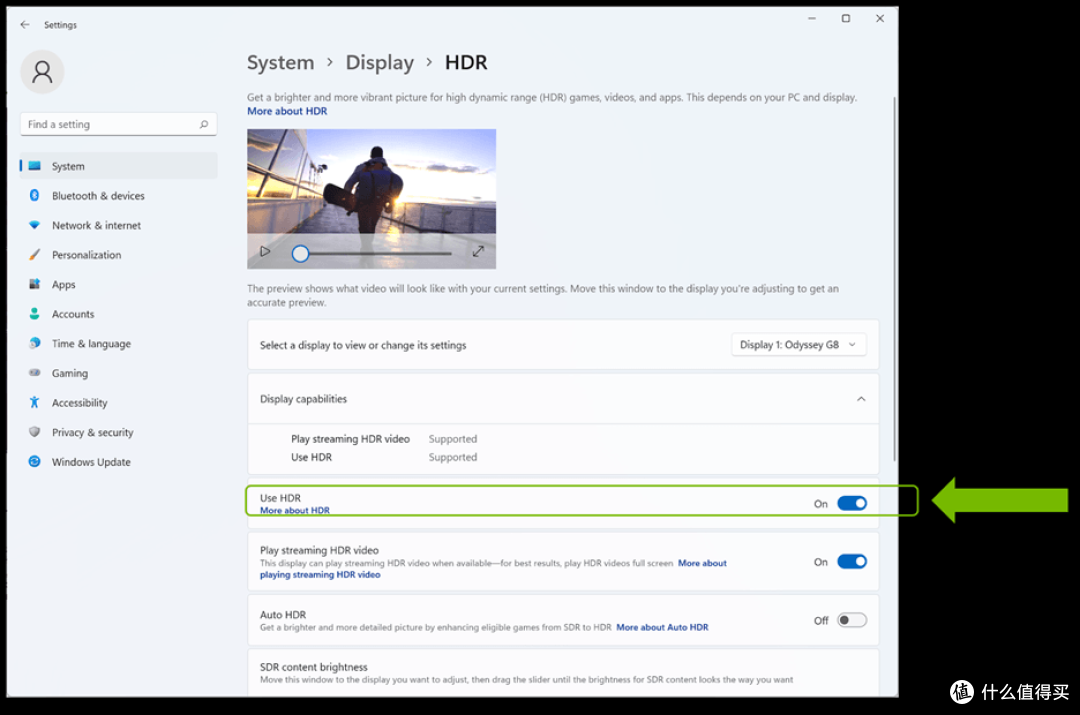Screen dimensions: 1080x715
Task: Open Apps settings page
Action: pyautogui.click(x=118, y=284)
